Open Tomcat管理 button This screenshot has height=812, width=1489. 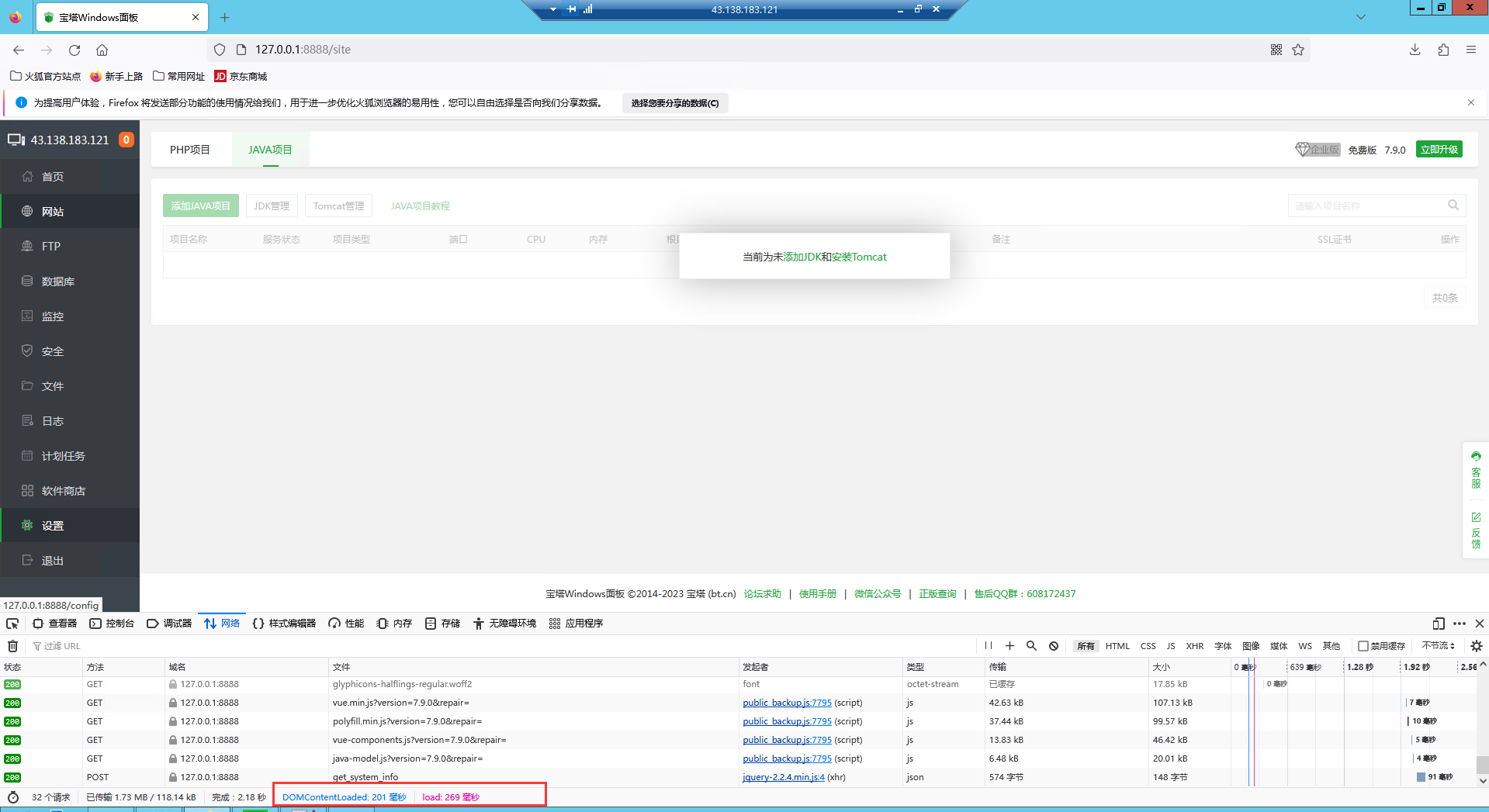[338, 206]
